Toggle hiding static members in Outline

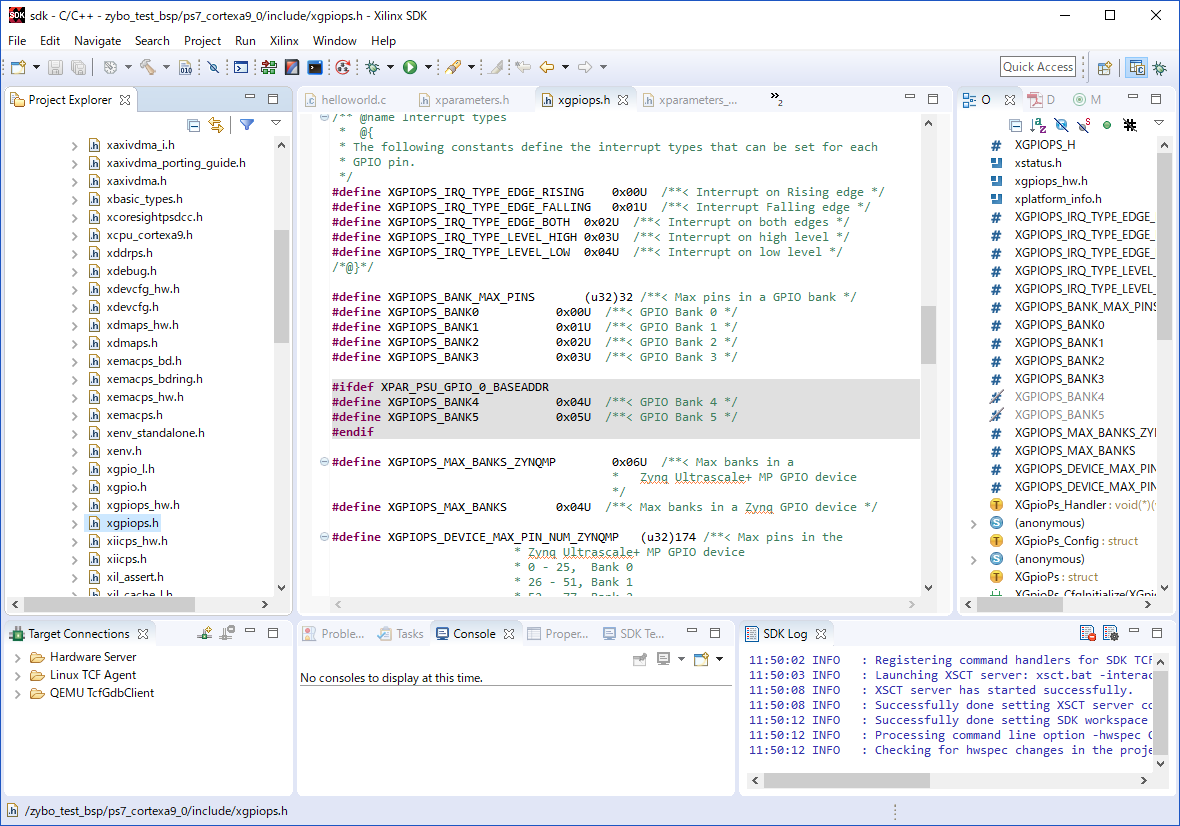coord(1083,124)
